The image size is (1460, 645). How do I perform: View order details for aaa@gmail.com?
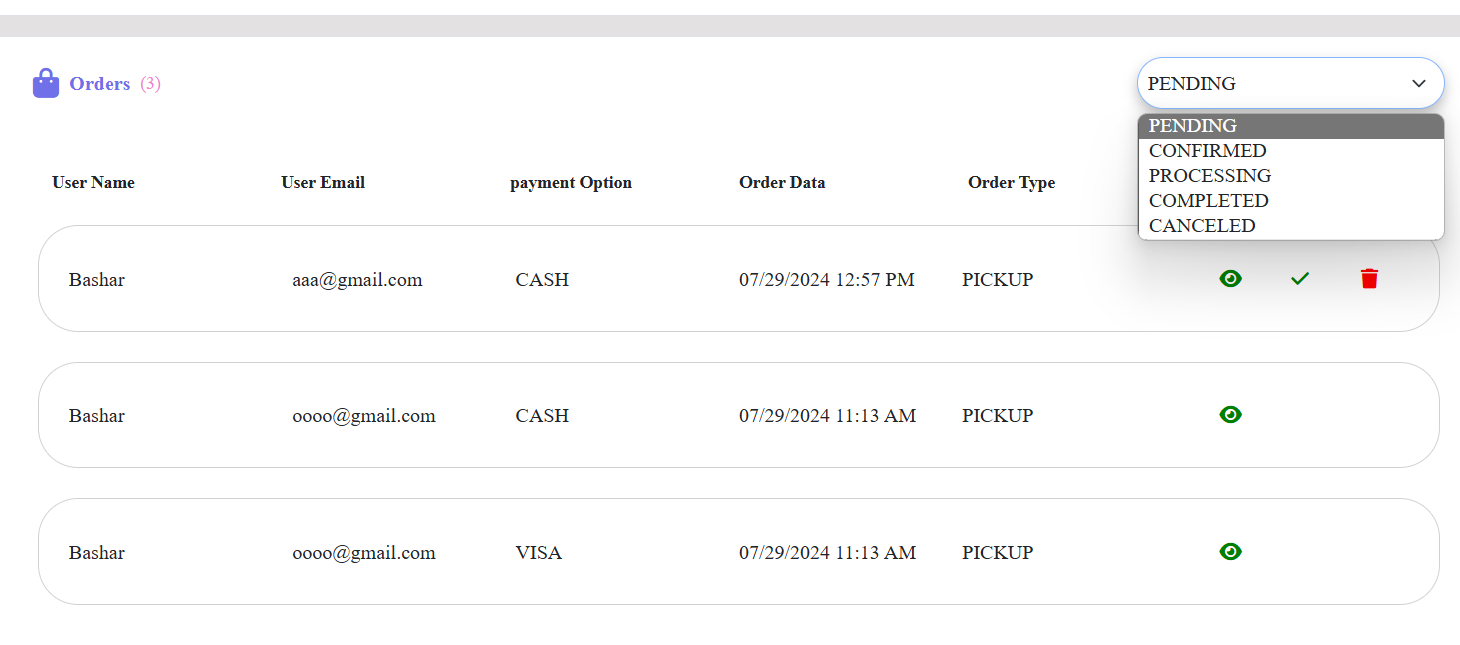coord(1231,279)
